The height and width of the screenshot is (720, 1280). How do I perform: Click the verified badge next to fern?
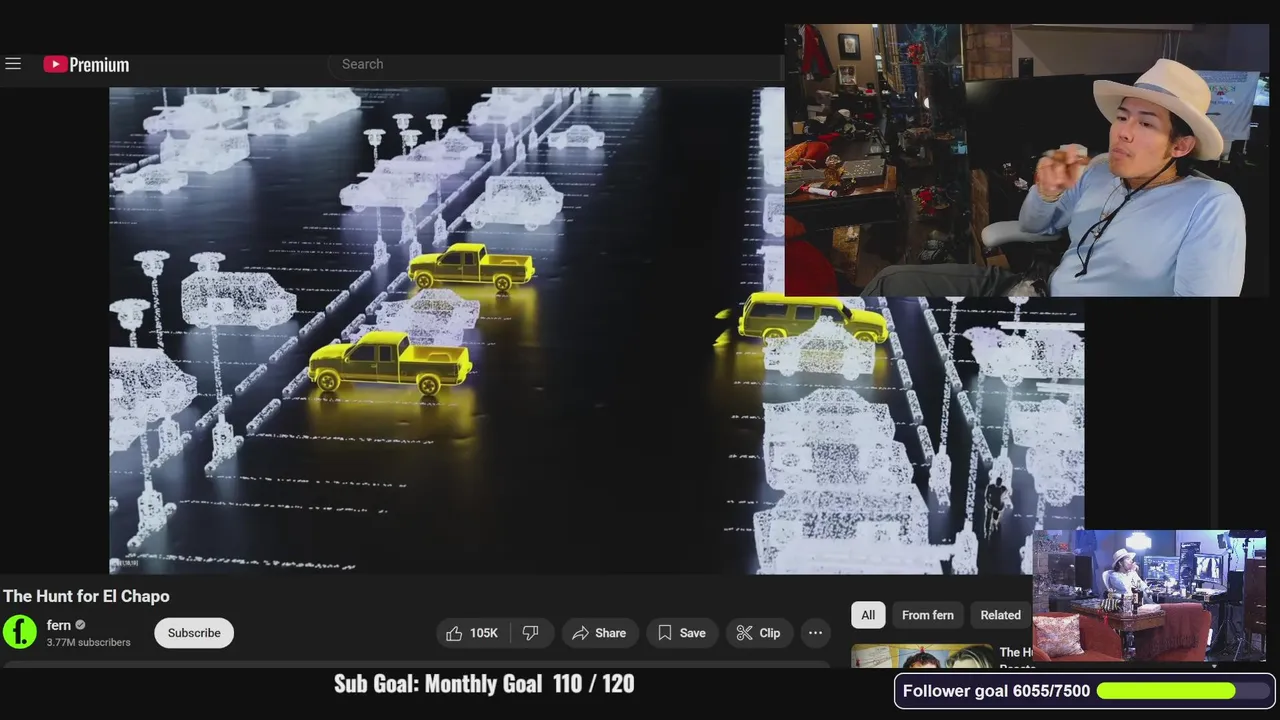(x=81, y=625)
